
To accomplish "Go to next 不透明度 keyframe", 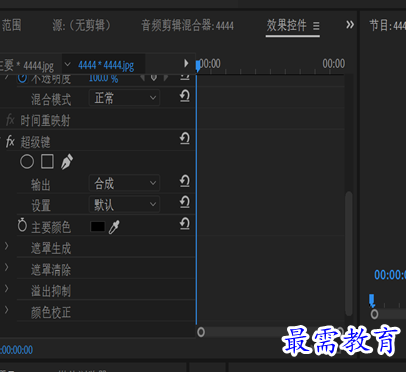I will 165,78.
